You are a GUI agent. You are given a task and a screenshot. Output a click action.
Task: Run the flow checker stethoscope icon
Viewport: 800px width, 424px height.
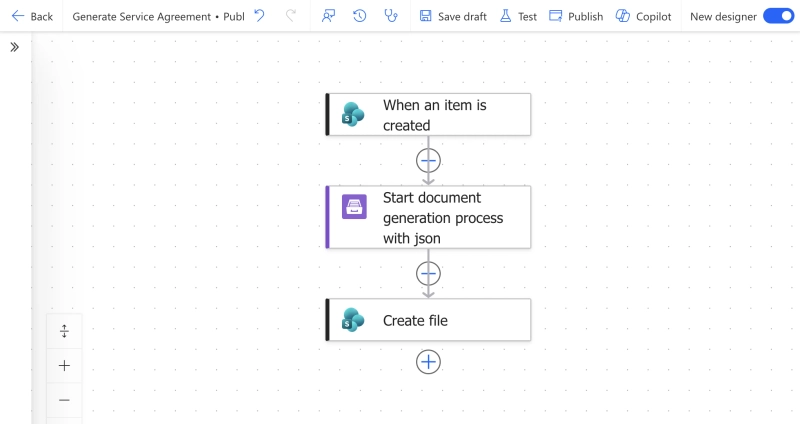[x=391, y=16]
